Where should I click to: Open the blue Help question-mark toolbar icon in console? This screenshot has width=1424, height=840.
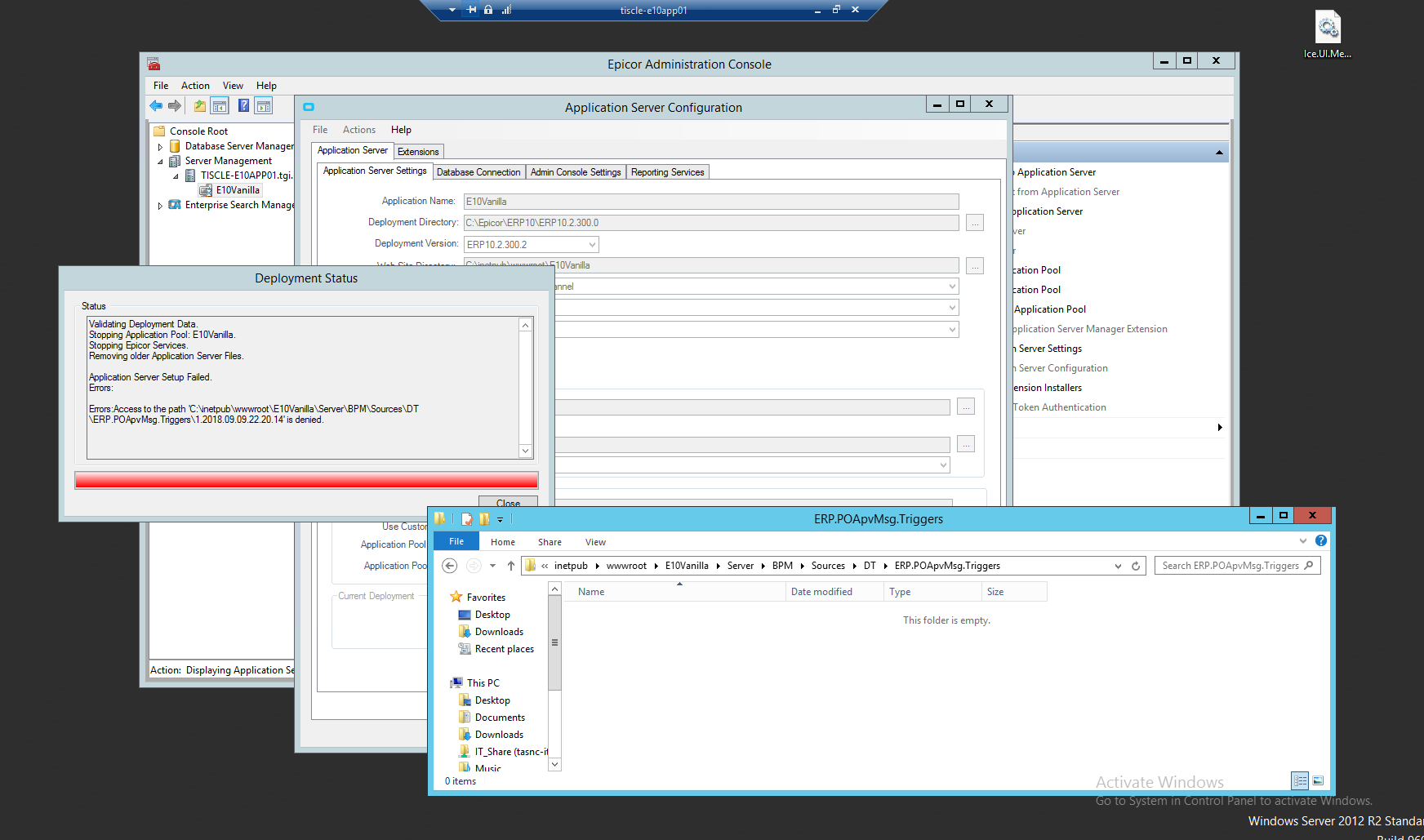click(x=243, y=105)
